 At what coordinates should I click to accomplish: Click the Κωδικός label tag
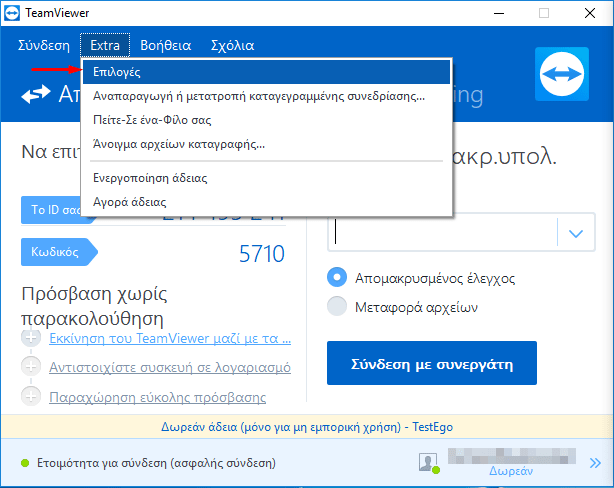(x=59, y=252)
